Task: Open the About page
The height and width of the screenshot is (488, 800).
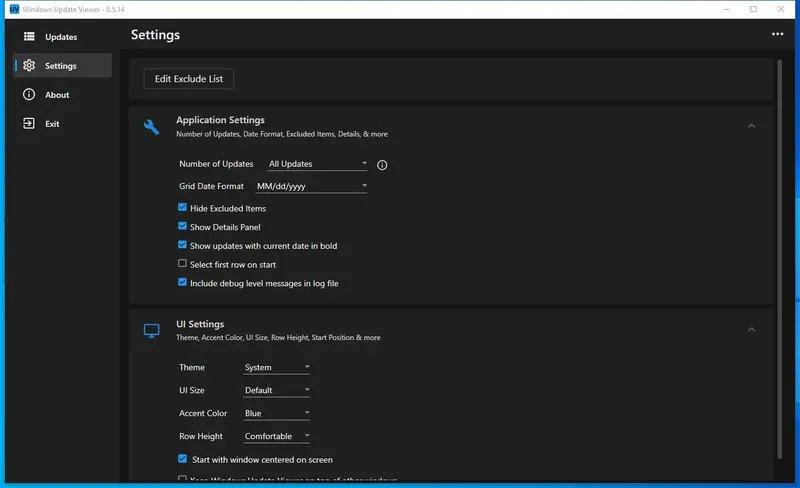Action: (x=57, y=95)
